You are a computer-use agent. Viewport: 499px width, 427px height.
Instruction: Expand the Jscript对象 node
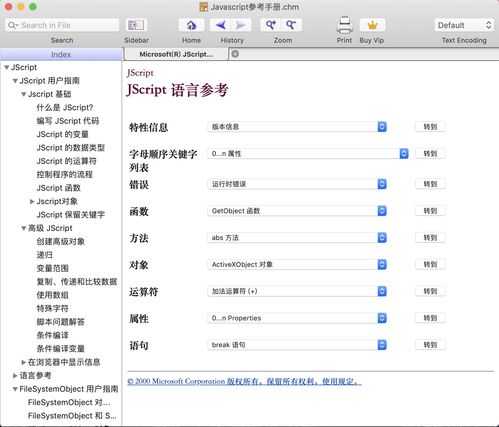click(x=32, y=201)
